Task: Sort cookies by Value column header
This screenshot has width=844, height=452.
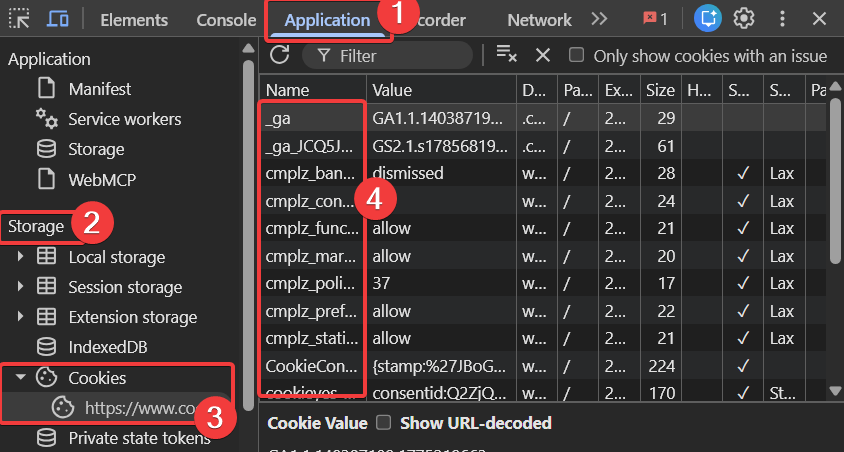Action: (441, 90)
